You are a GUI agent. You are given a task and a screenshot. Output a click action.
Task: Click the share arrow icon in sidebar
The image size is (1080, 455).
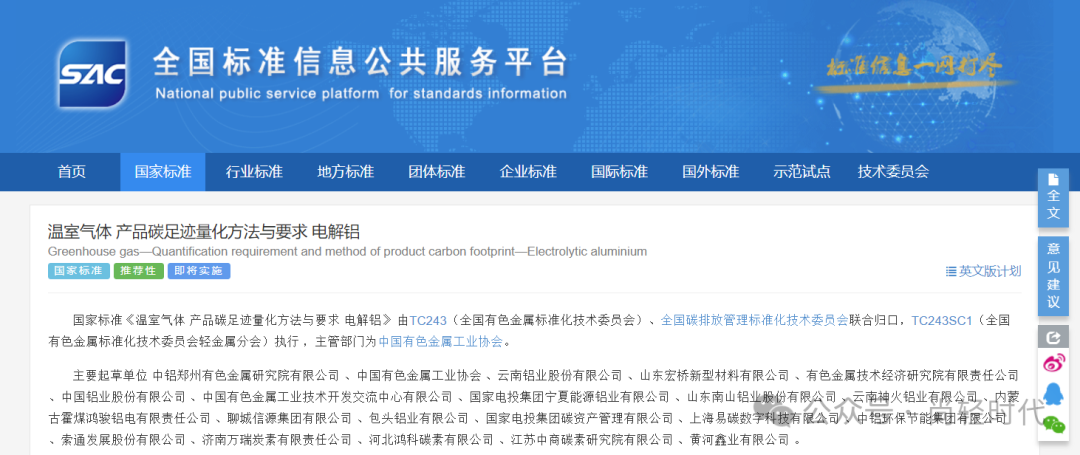point(1052,337)
